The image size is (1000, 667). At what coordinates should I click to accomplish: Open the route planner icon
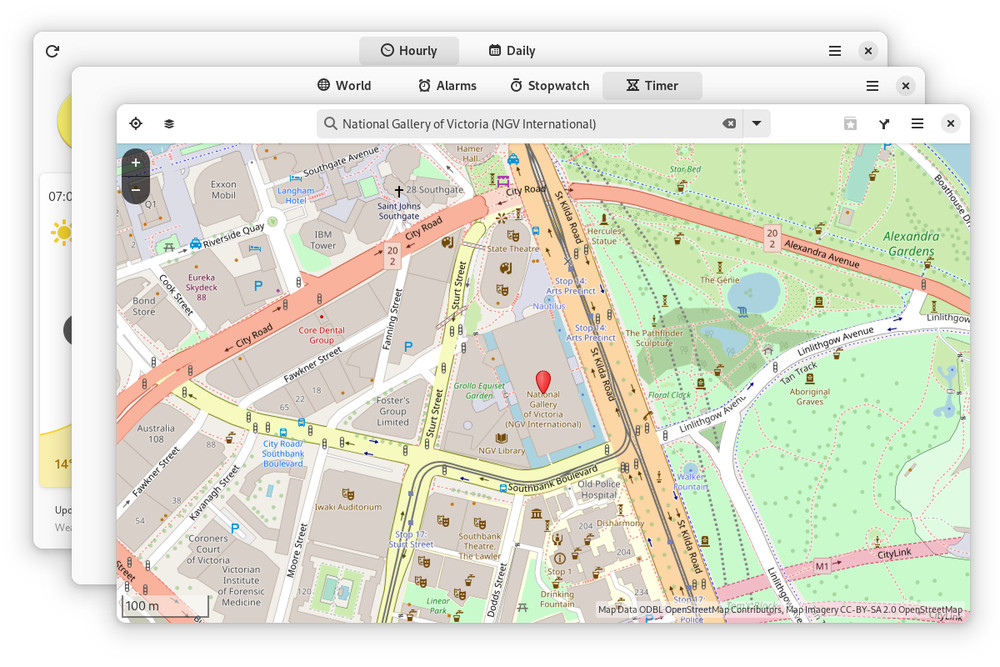click(884, 124)
